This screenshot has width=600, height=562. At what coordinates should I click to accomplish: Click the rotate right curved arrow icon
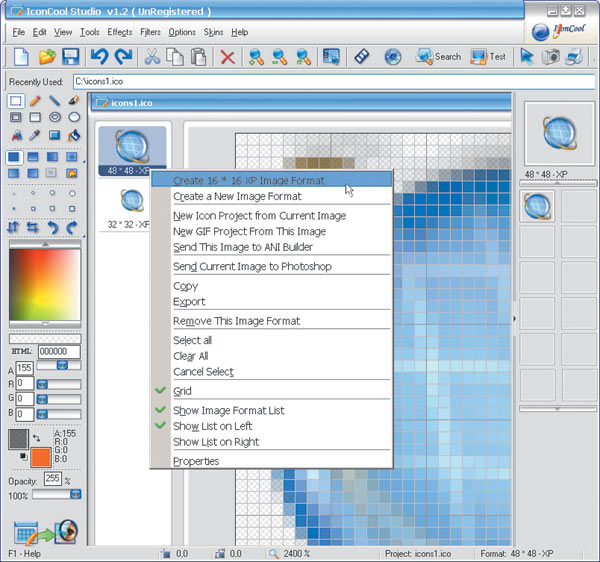click(72, 227)
